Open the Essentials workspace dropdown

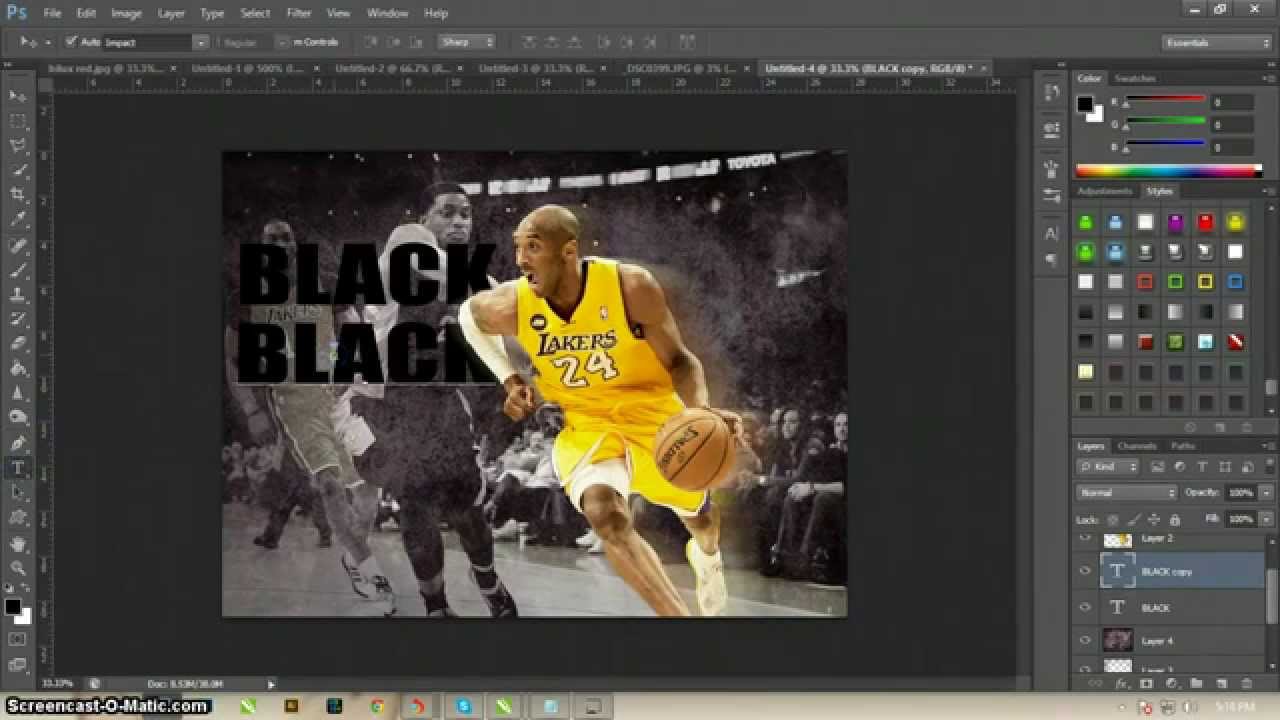(x=1216, y=42)
